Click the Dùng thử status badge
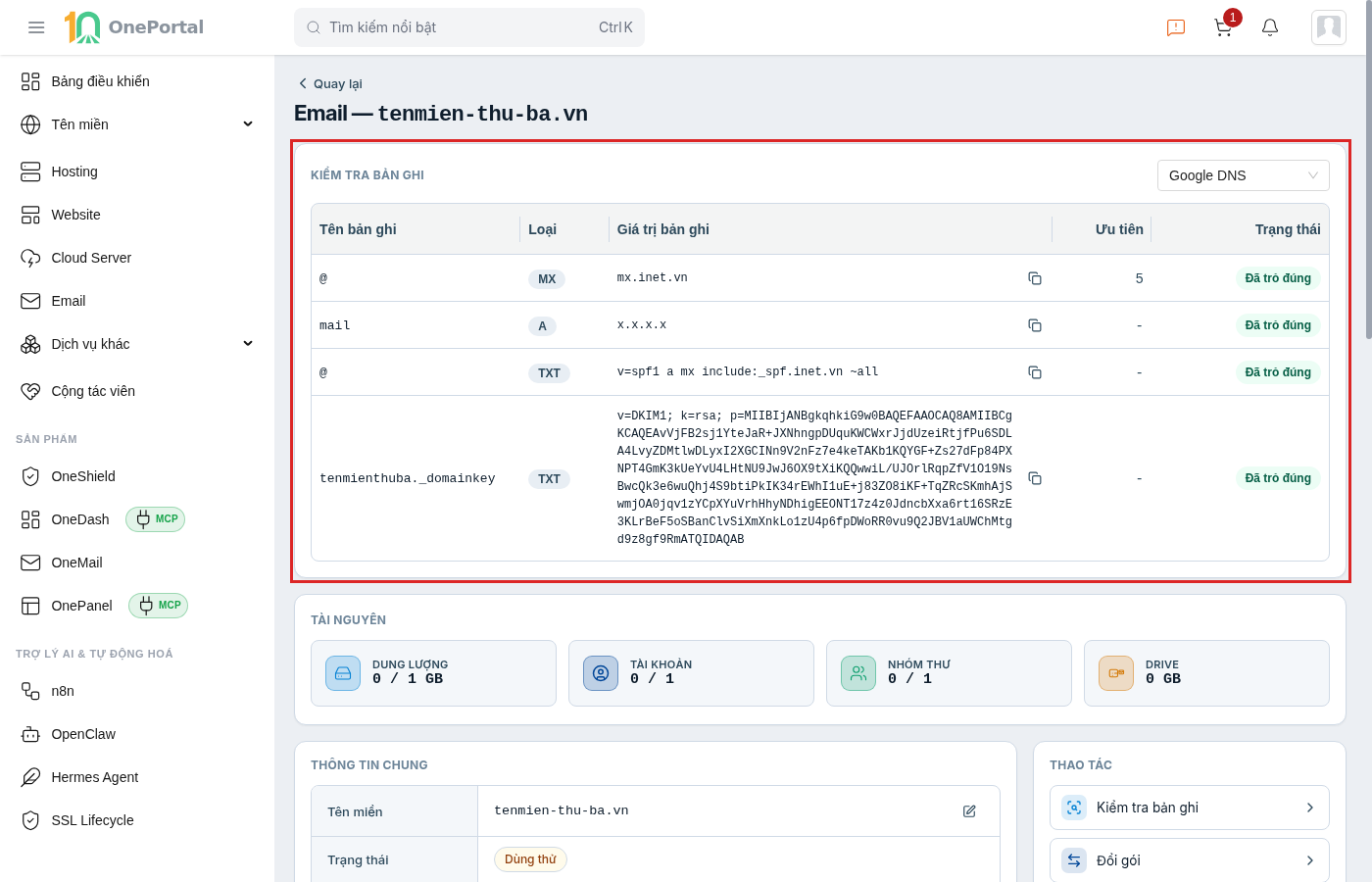Viewport: 1372px width, 882px height. pos(530,859)
